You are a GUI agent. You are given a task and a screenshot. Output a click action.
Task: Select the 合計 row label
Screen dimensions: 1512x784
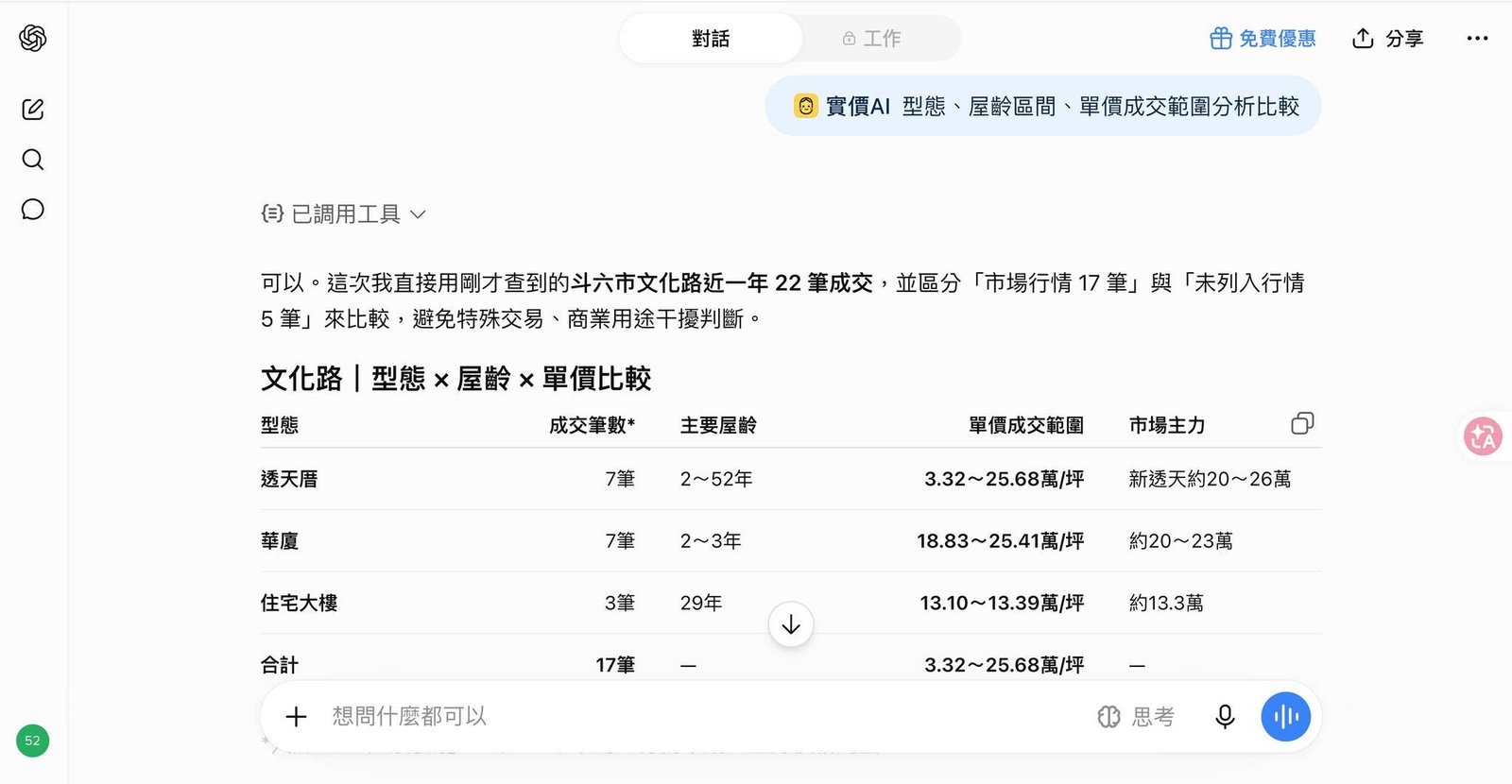click(x=280, y=665)
